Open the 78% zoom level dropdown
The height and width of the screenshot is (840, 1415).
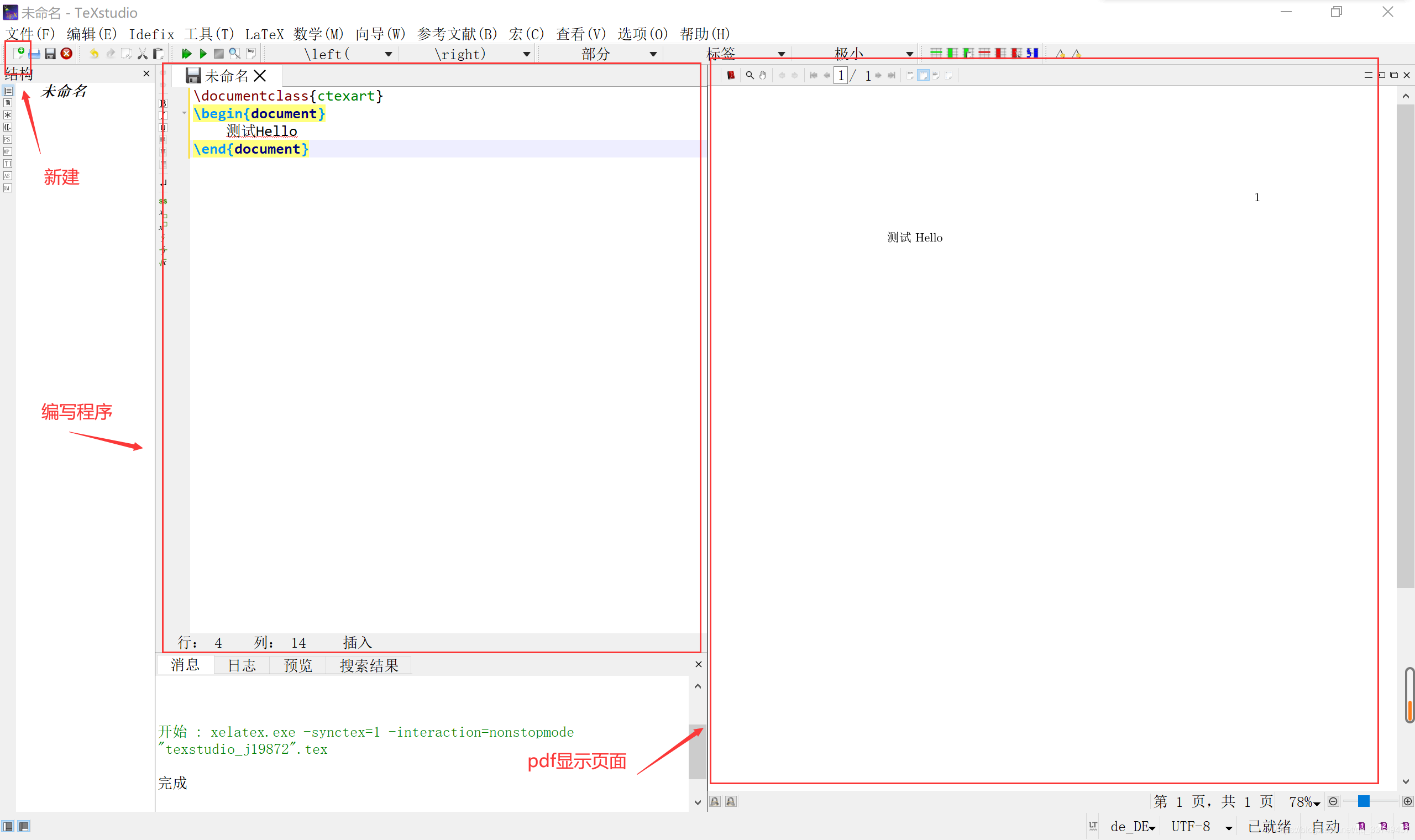pos(1304,802)
